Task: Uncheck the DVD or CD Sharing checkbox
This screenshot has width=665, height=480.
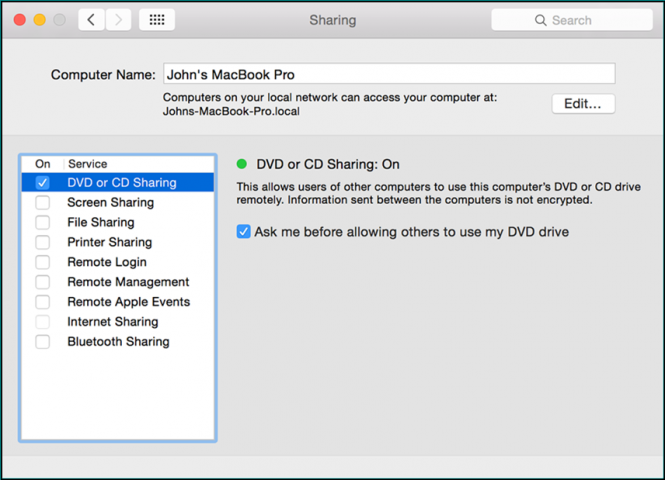Action: [x=42, y=183]
